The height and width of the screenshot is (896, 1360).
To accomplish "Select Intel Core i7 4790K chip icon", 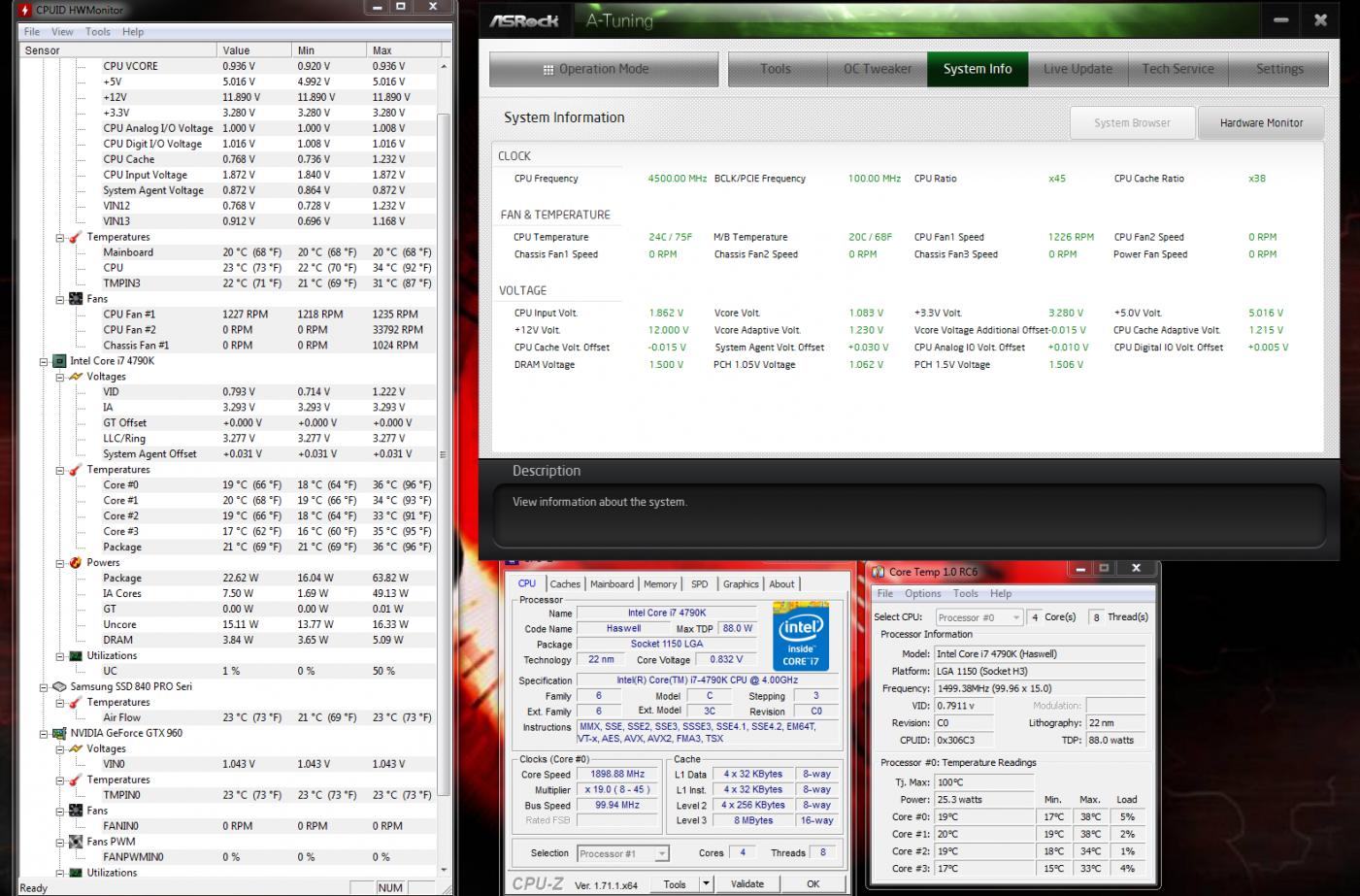I will coord(59,361).
